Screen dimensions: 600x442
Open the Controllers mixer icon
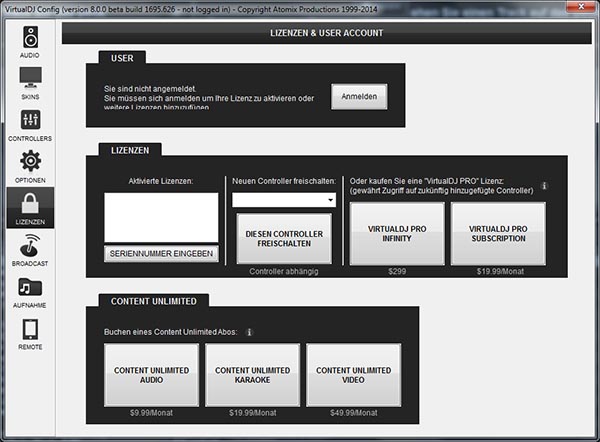tap(30, 119)
